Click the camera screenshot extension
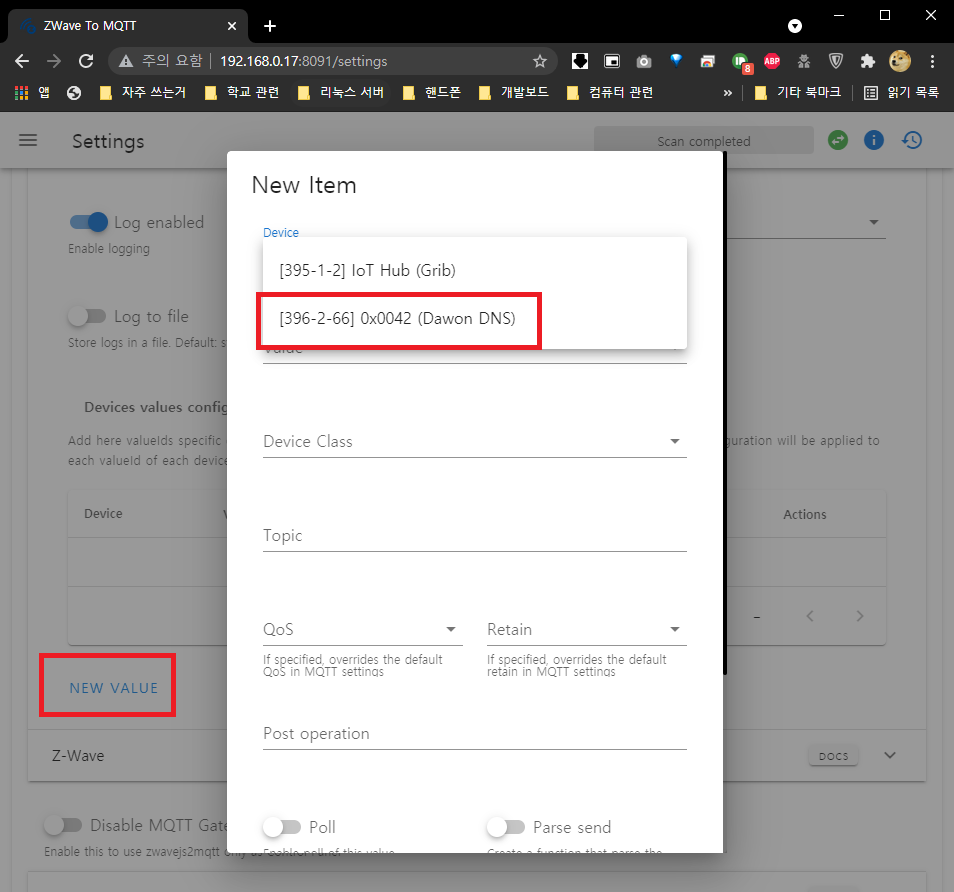Image resolution: width=954 pixels, height=892 pixels. point(644,61)
